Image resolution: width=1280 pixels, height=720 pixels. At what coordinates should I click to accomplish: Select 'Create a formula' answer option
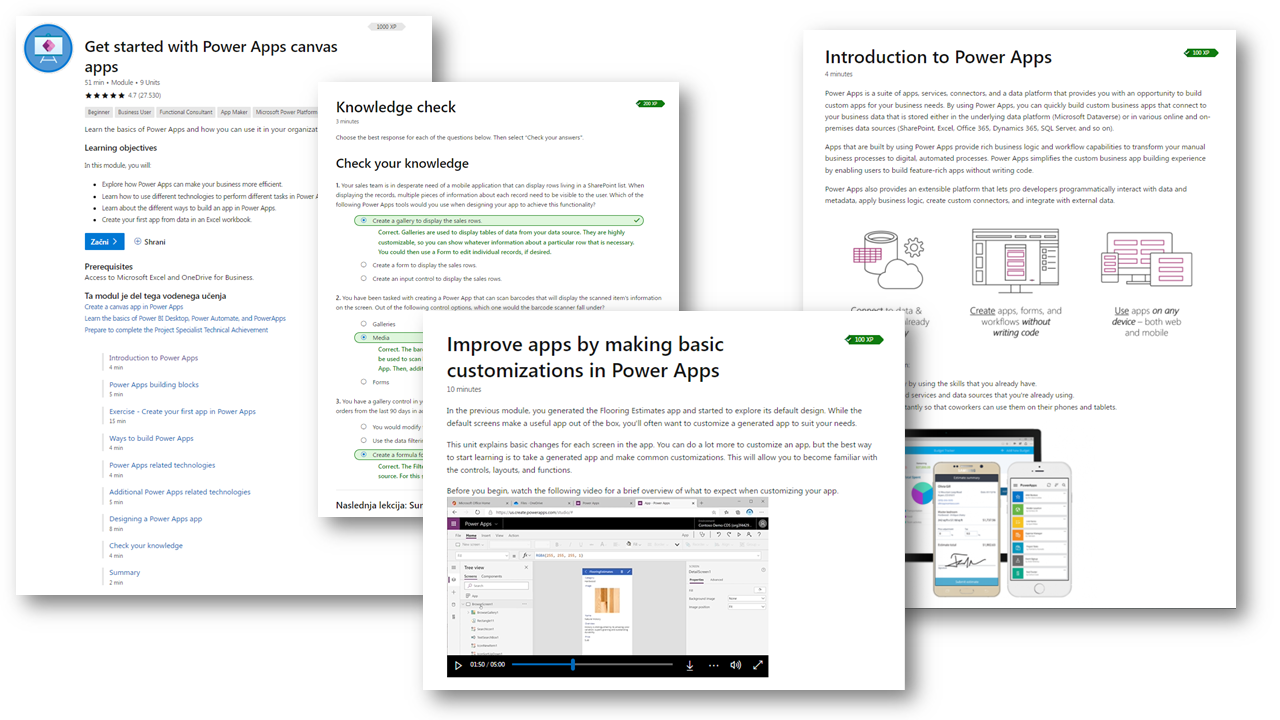click(391, 454)
